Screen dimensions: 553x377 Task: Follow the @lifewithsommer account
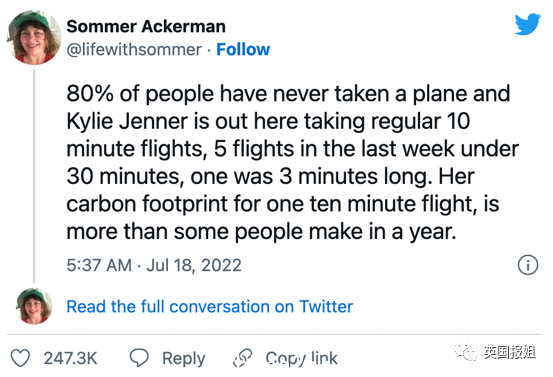pyautogui.click(x=243, y=49)
